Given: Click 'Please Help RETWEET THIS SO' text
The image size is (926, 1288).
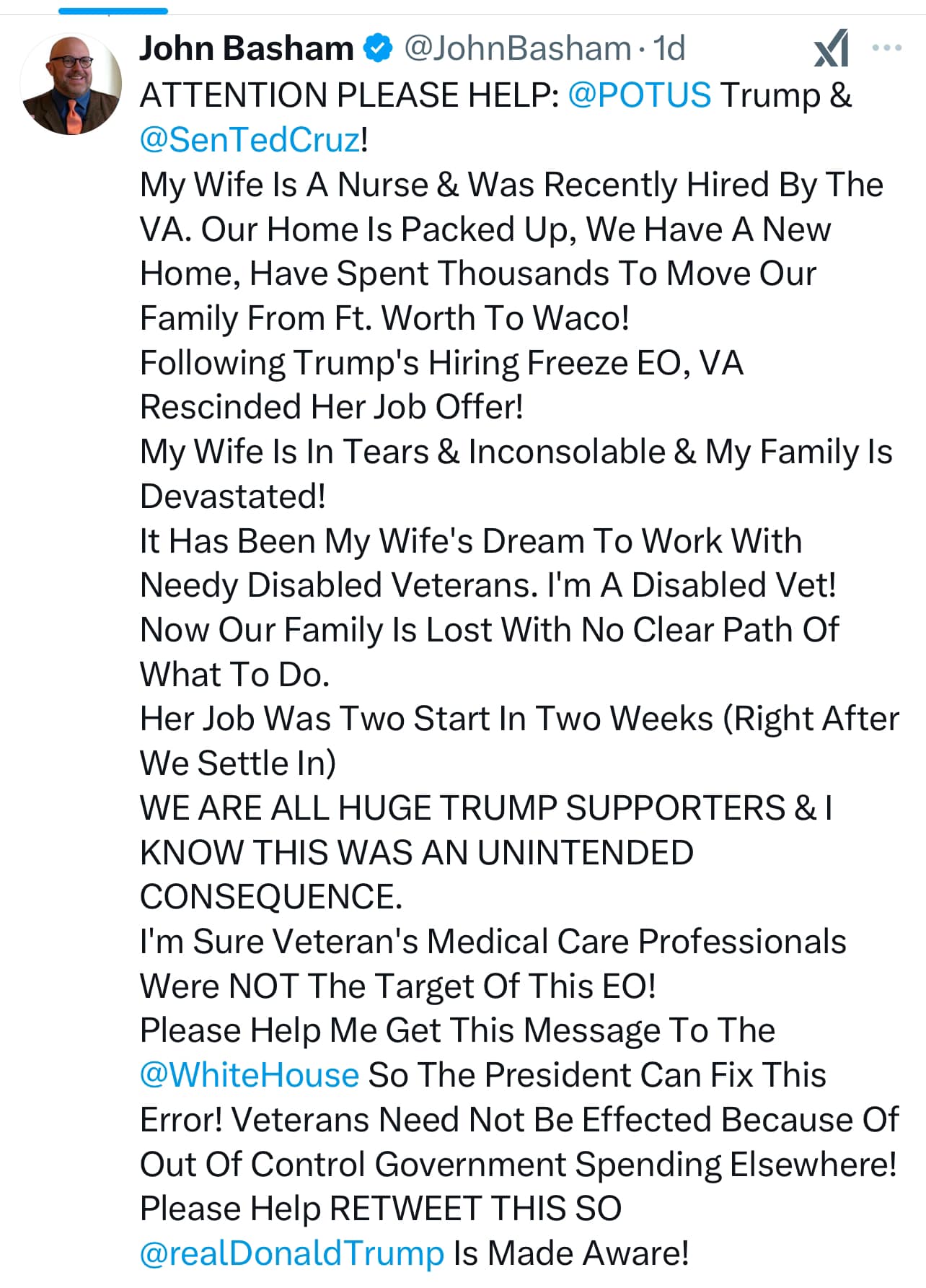Looking at the screenshot, I should tap(381, 1209).
